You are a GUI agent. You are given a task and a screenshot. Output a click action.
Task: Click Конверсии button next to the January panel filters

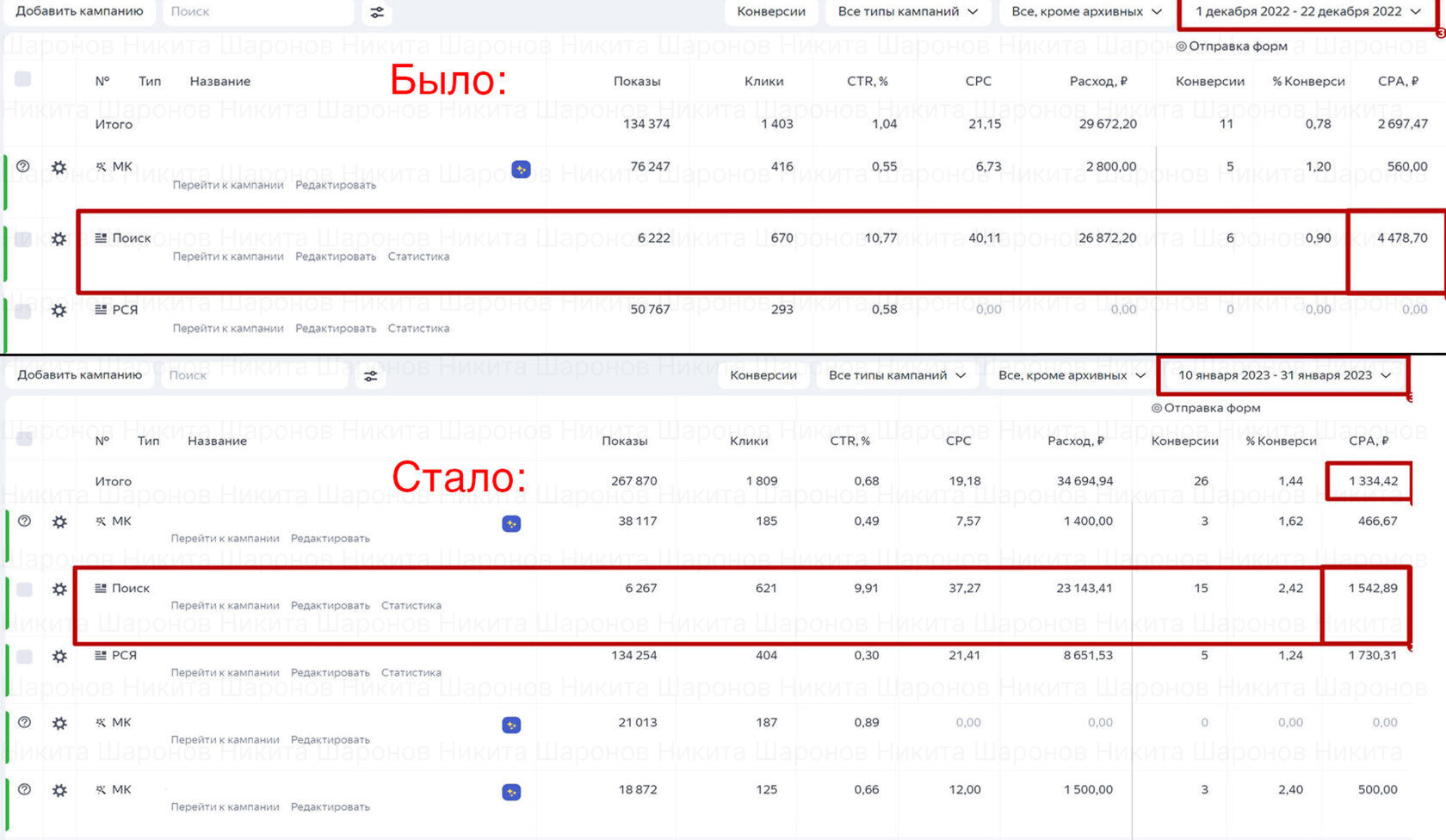(x=763, y=375)
